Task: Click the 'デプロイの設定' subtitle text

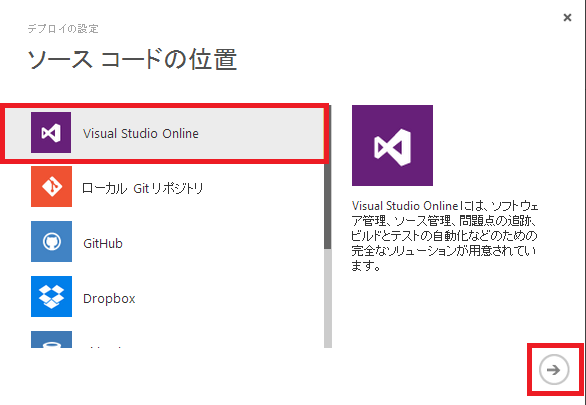Action: [63, 29]
